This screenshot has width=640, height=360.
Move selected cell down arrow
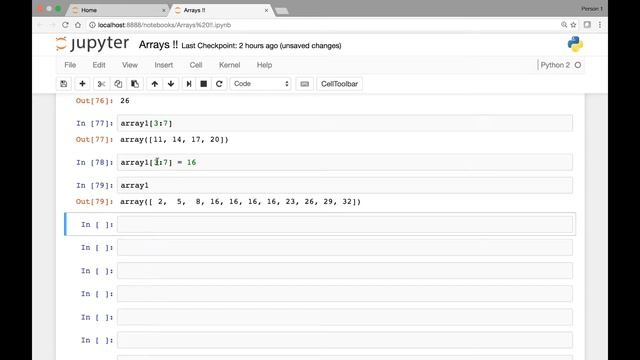pyautogui.click(x=171, y=84)
